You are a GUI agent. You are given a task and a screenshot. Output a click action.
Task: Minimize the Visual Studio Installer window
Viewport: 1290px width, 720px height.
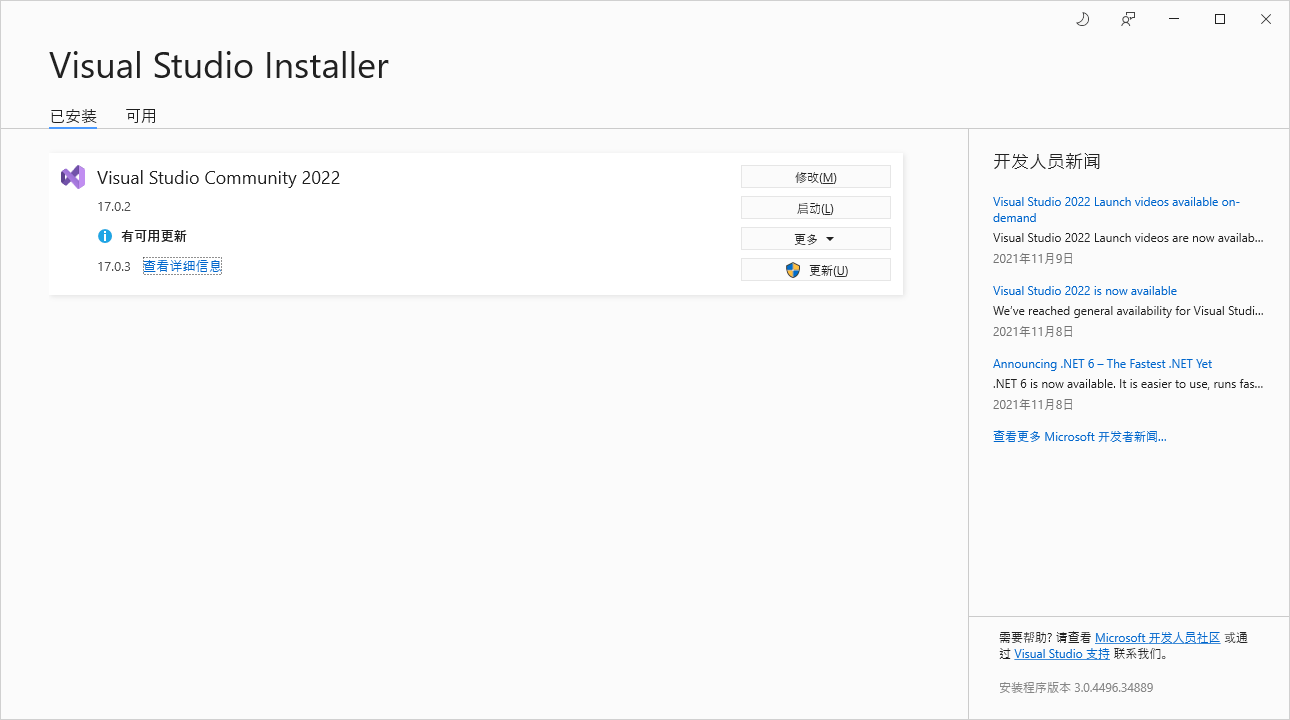click(1174, 19)
